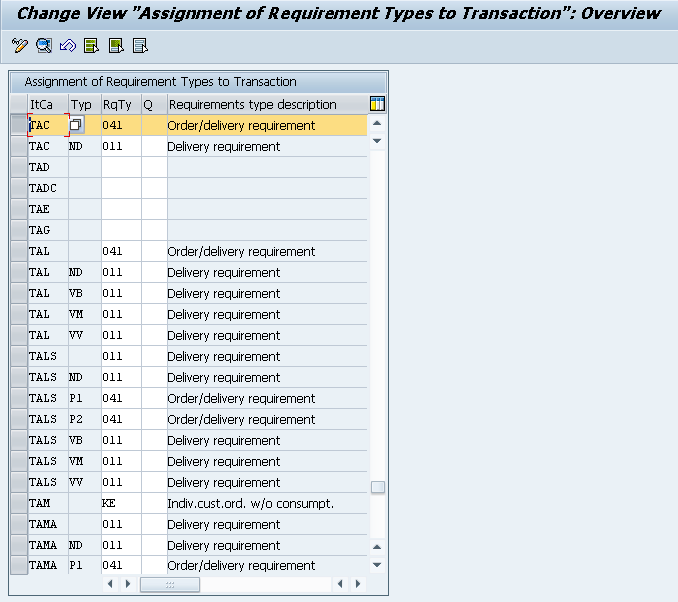Click the VV Typ cell in TALS row
Viewport: 678px width, 602px height.
[x=85, y=482]
